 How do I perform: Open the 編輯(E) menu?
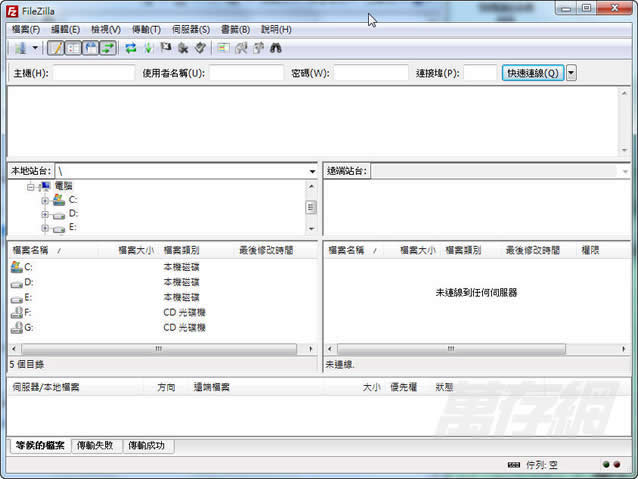[65, 29]
